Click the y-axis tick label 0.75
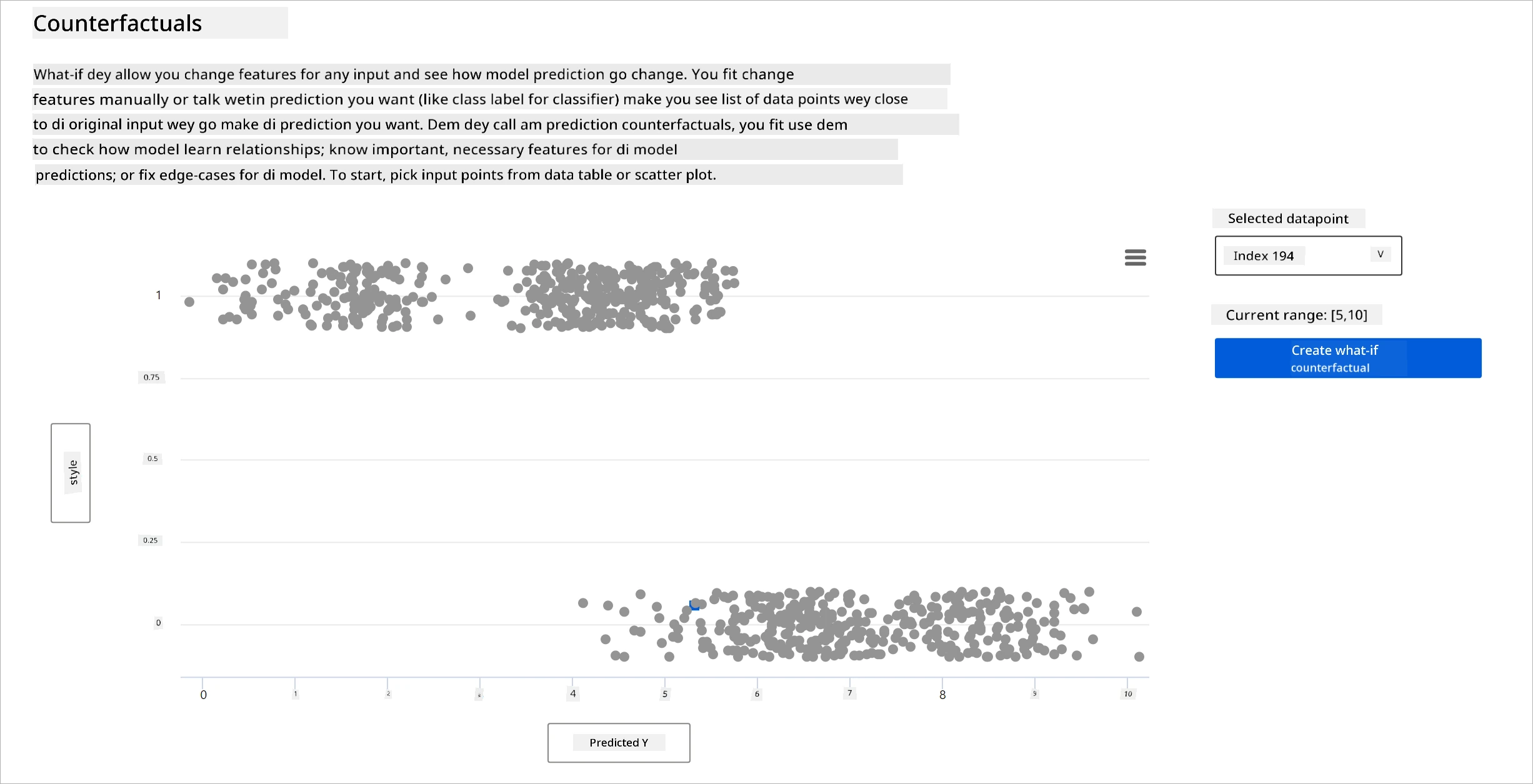This screenshot has width=1533, height=784. [151, 377]
